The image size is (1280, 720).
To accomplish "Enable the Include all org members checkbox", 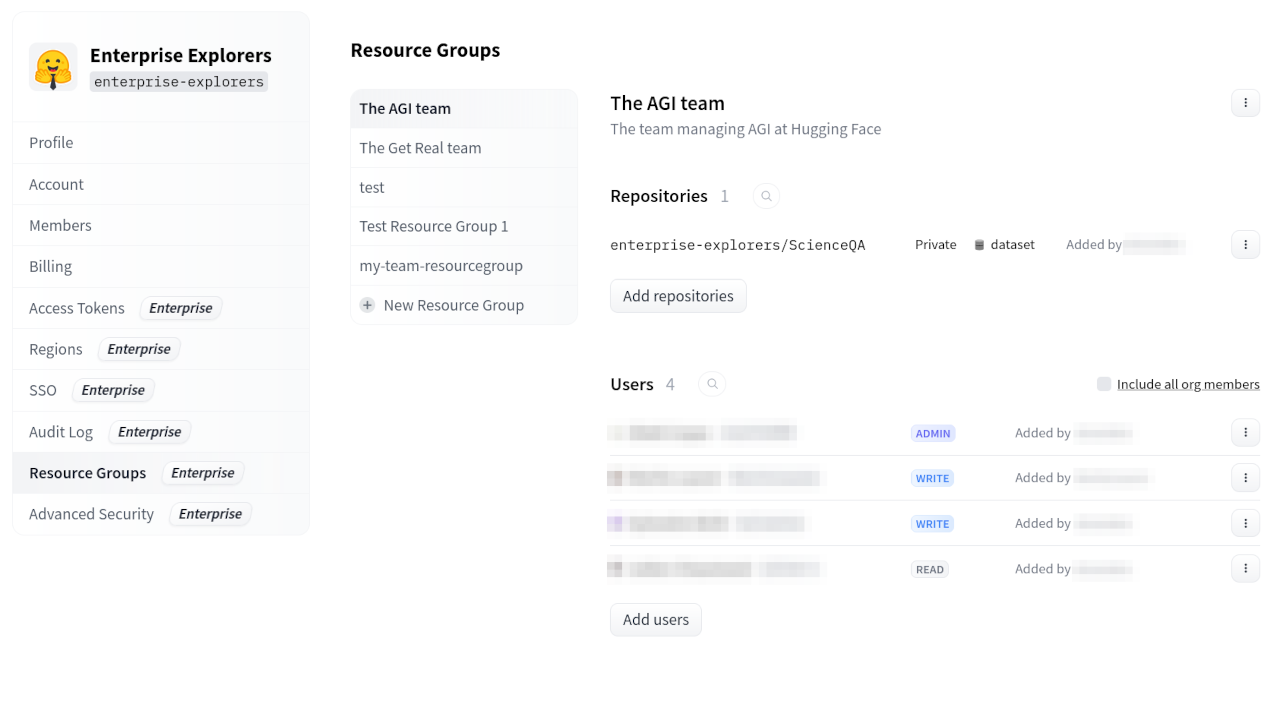I will [1103, 383].
